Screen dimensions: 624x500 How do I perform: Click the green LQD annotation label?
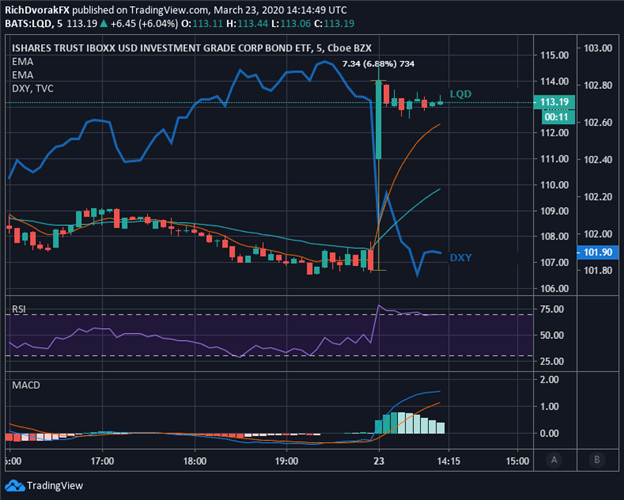pyautogui.click(x=460, y=94)
